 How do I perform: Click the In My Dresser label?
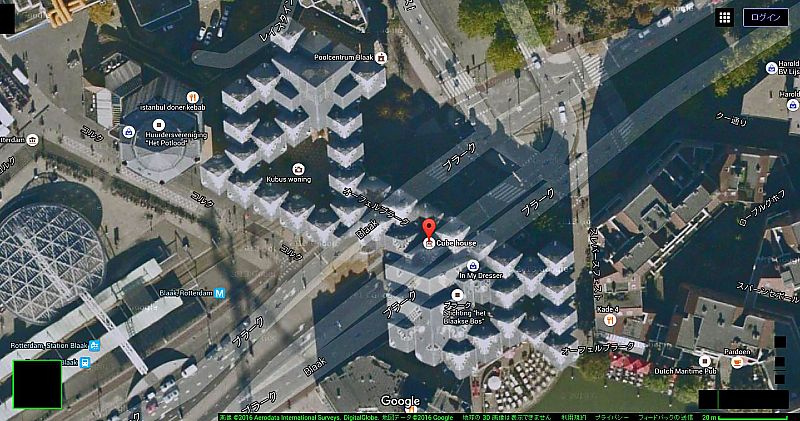coord(481,276)
